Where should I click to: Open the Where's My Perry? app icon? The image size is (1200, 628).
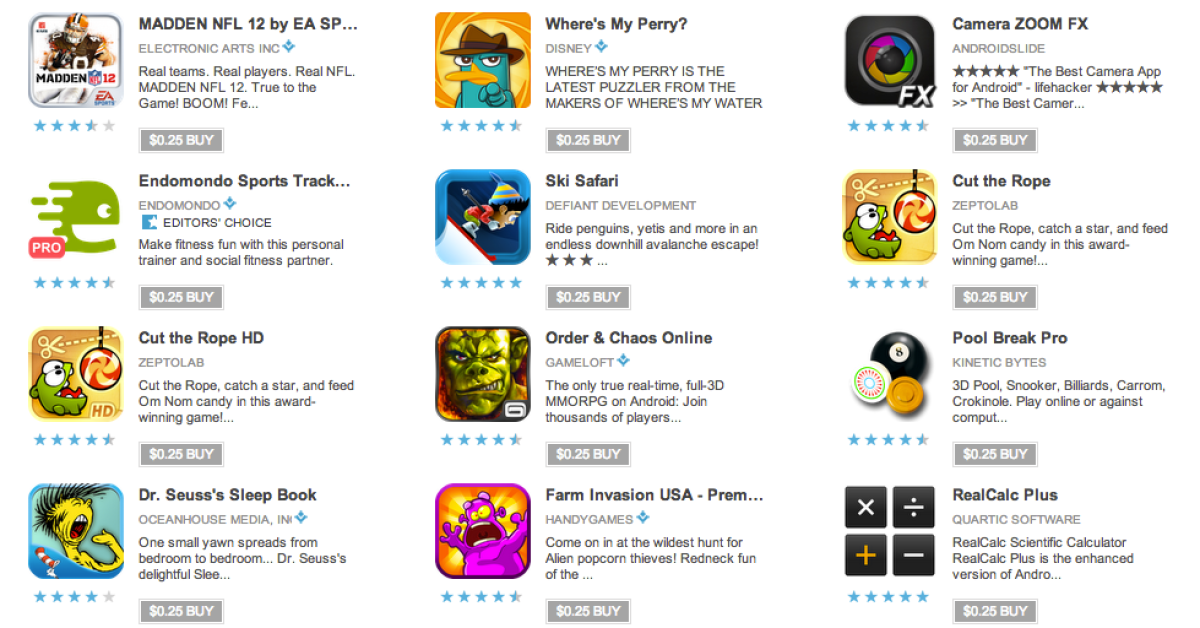click(x=483, y=60)
